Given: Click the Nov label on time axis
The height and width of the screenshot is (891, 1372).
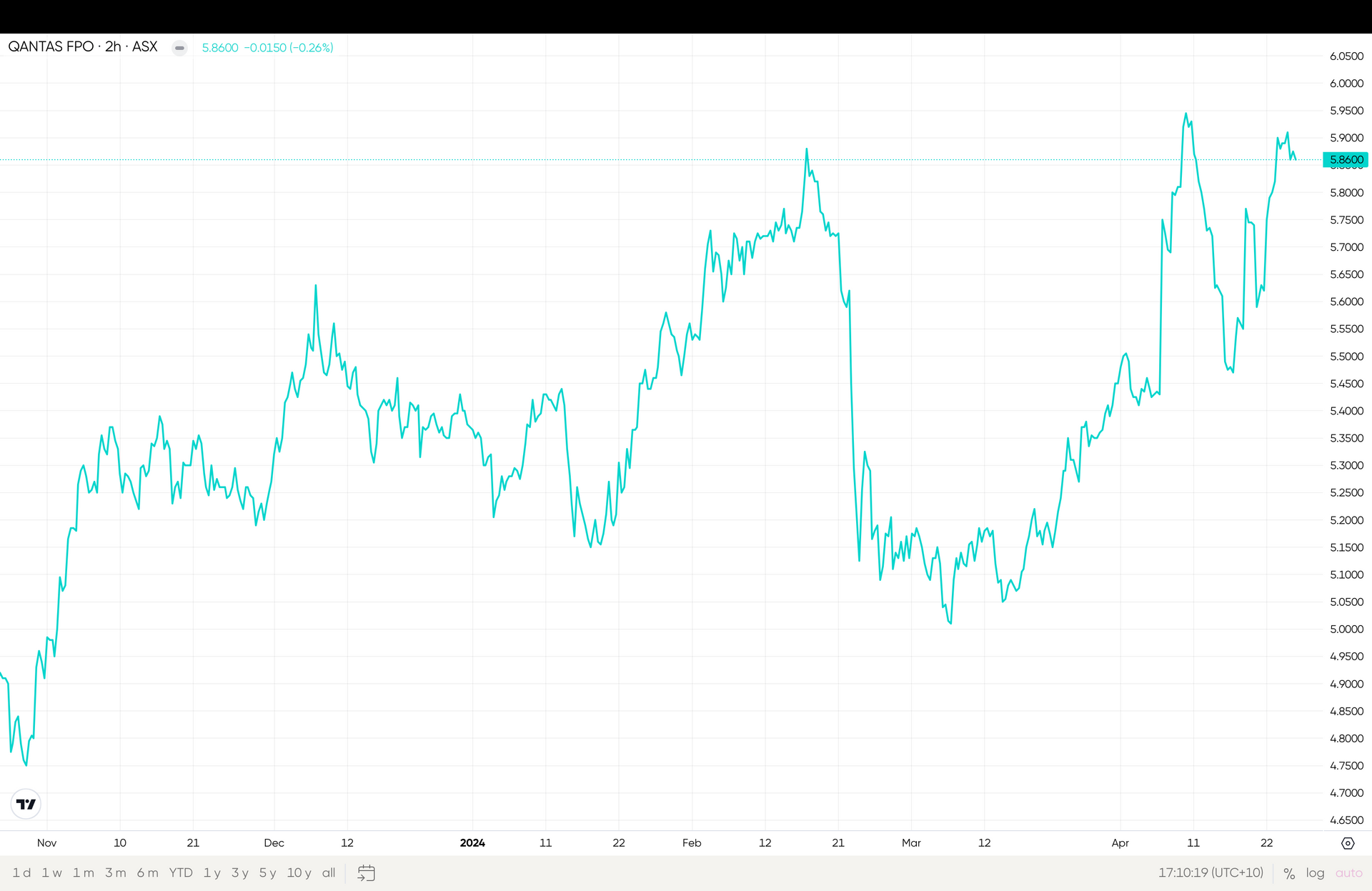Looking at the screenshot, I should click(46, 843).
